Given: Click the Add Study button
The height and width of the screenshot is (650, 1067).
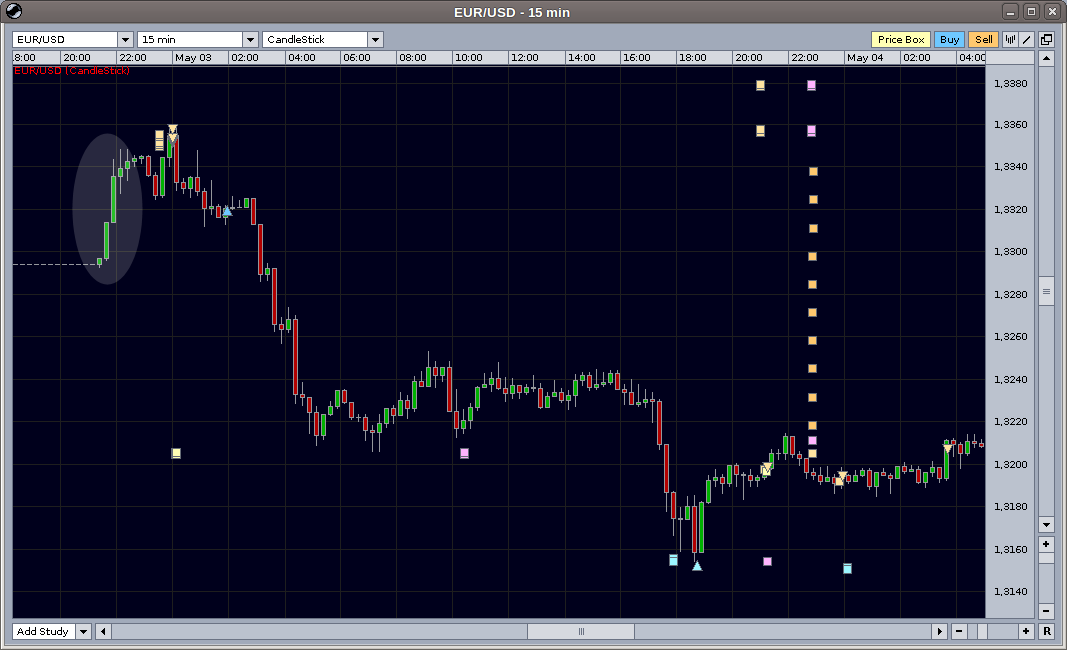Looking at the screenshot, I should tap(44, 632).
